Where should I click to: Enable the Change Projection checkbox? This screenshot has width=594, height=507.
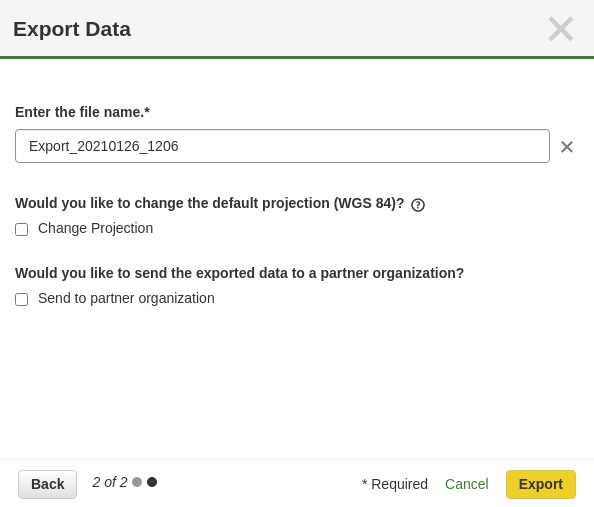tap(22, 229)
